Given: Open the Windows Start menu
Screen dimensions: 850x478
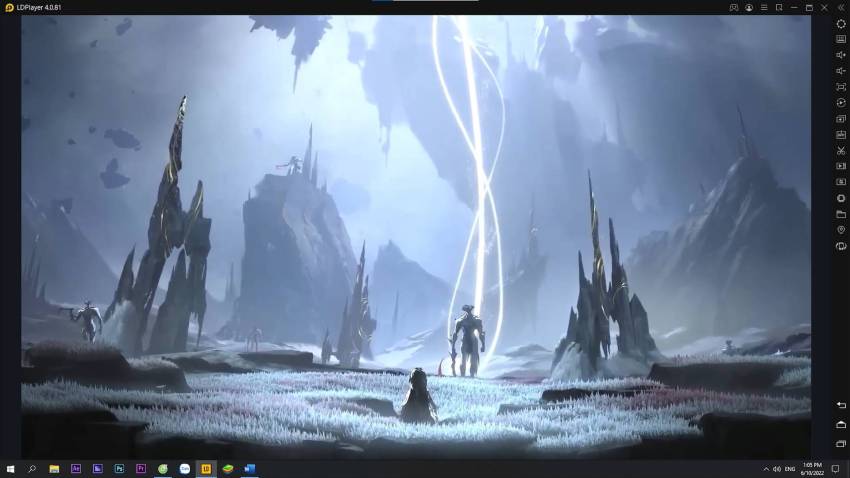Looking at the screenshot, I should tap(10, 469).
